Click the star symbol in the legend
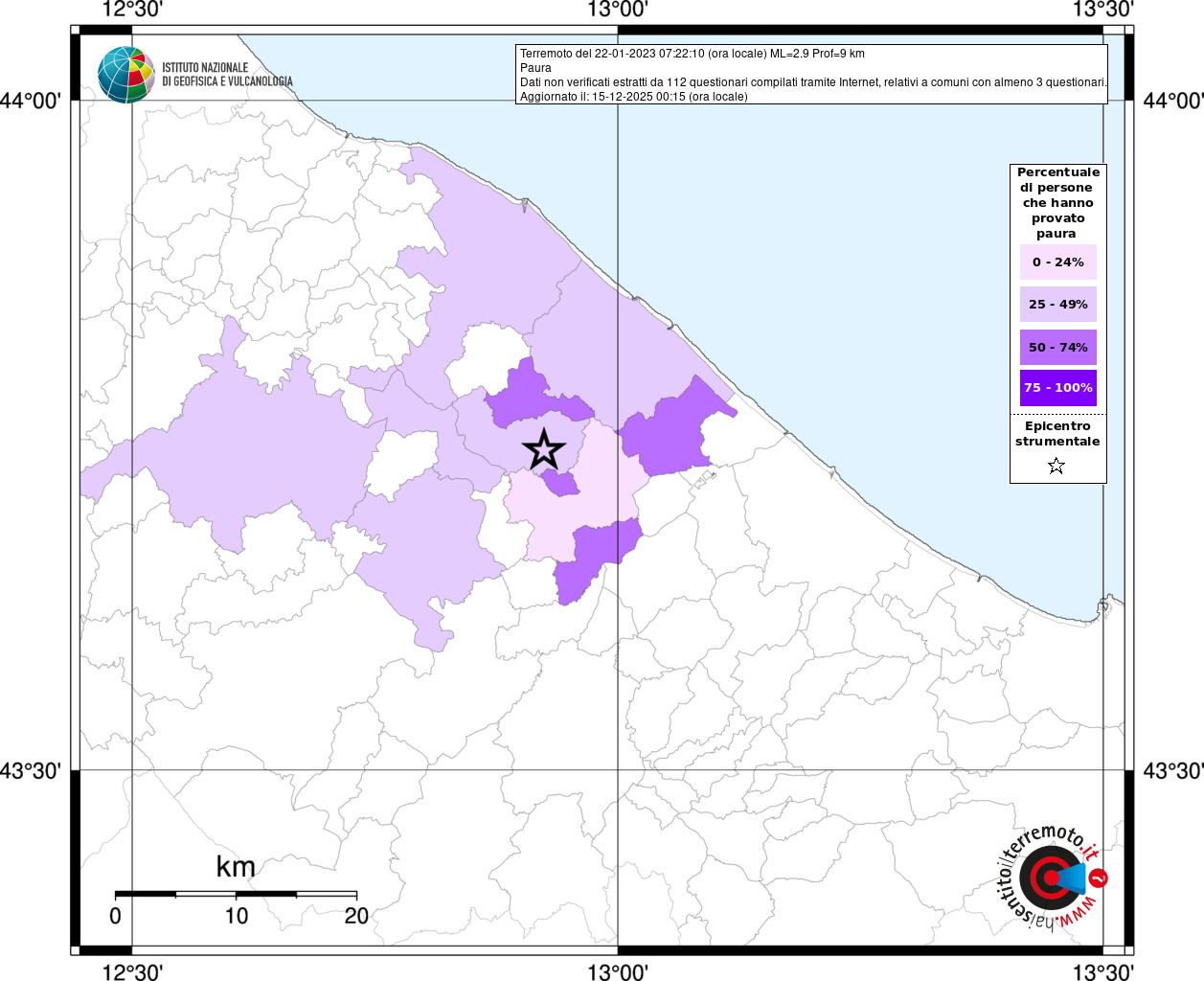This screenshot has width=1204, height=981. [1056, 466]
